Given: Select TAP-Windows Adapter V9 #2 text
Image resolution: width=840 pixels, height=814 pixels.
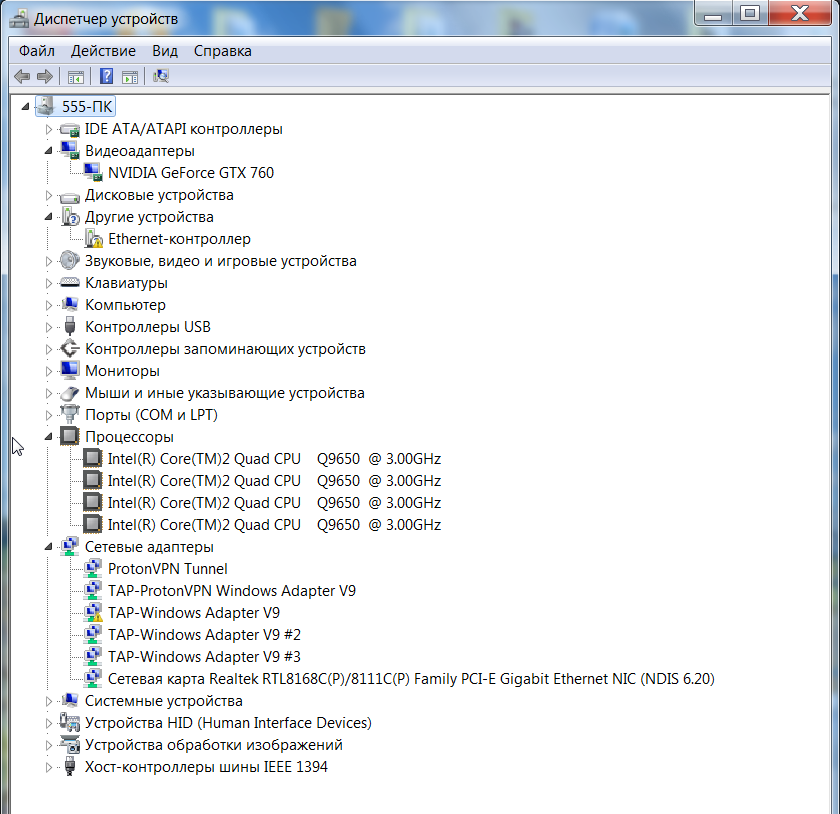Looking at the screenshot, I should [x=204, y=634].
